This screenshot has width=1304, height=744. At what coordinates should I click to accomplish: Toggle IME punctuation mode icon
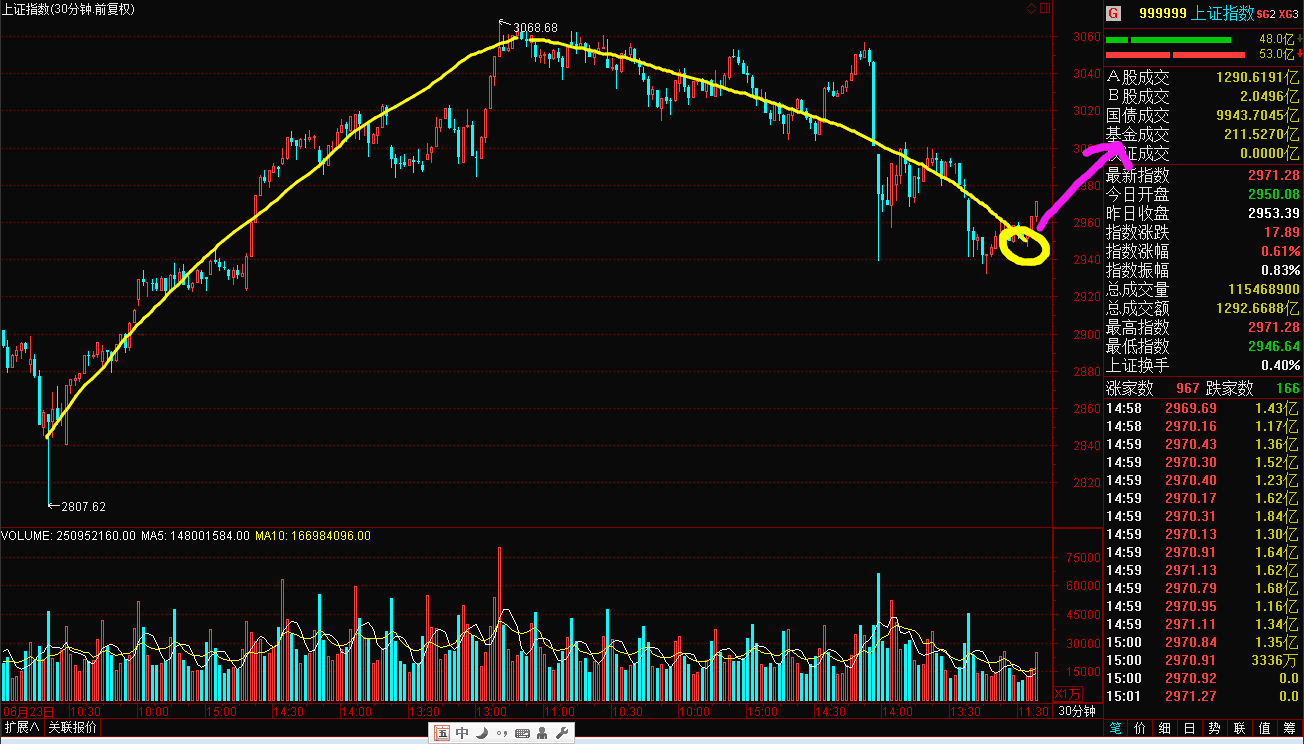point(500,734)
